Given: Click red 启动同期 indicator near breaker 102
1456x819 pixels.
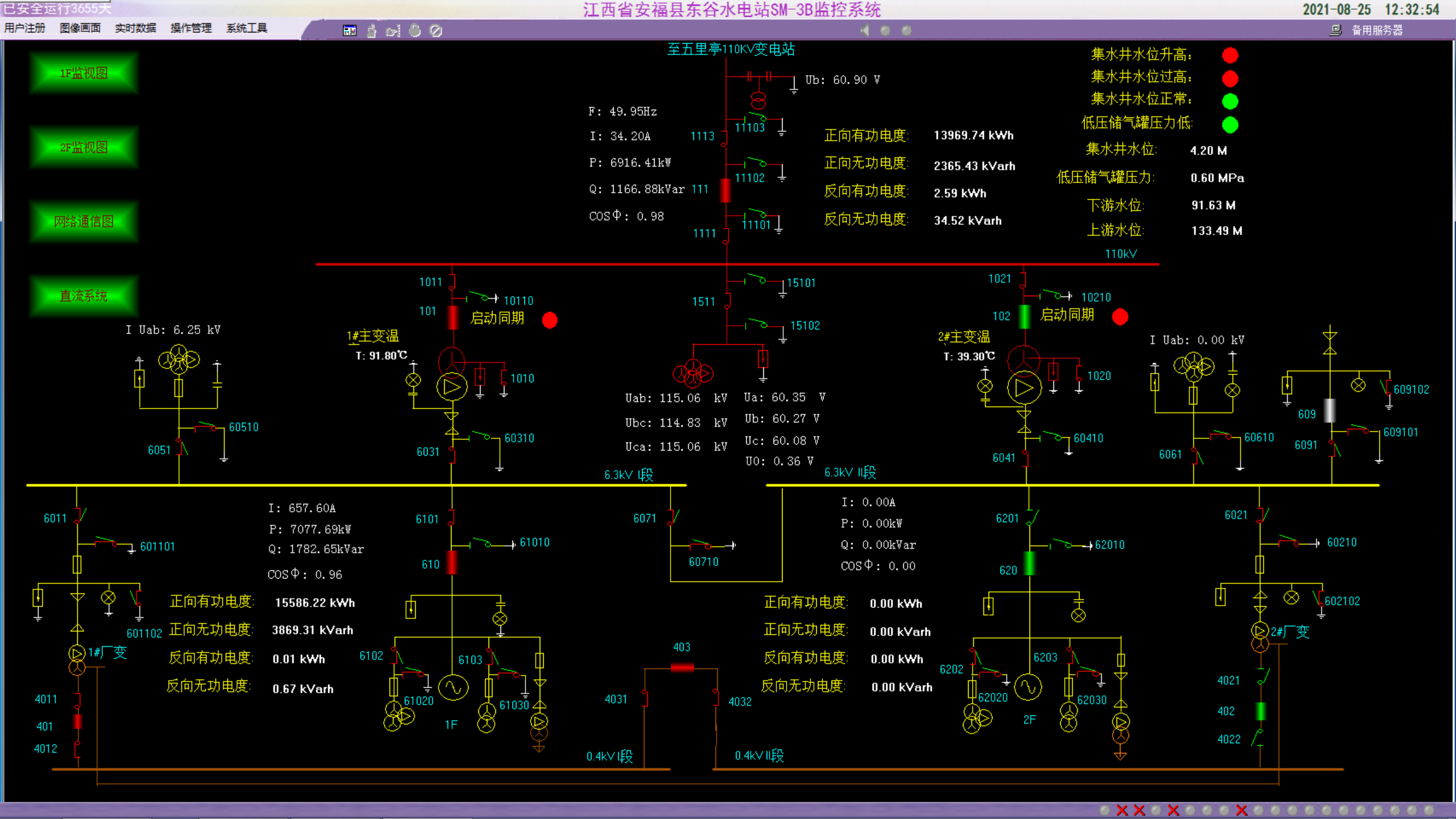Looking at the screenshot, I should (1120, 317).
